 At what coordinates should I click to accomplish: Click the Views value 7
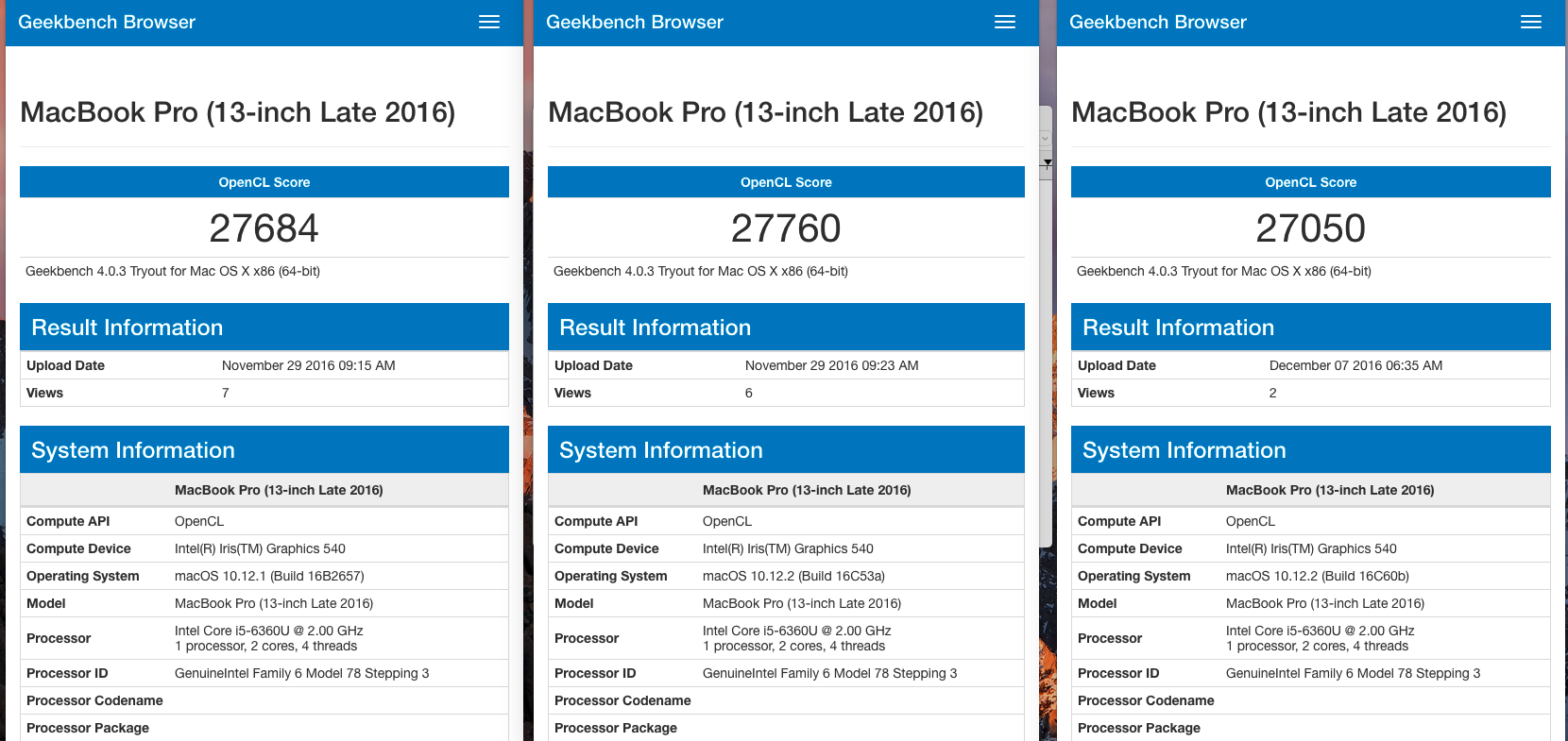(x=226, y=393)
